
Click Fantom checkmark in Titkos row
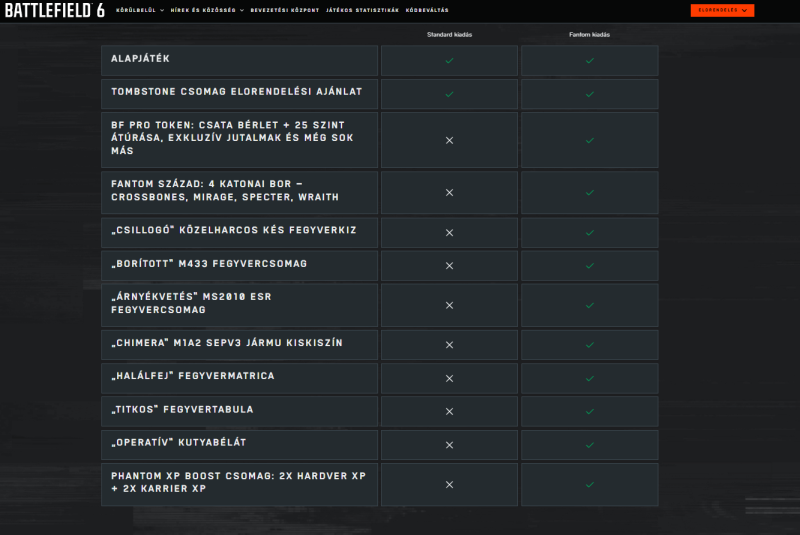pos(590,412)
